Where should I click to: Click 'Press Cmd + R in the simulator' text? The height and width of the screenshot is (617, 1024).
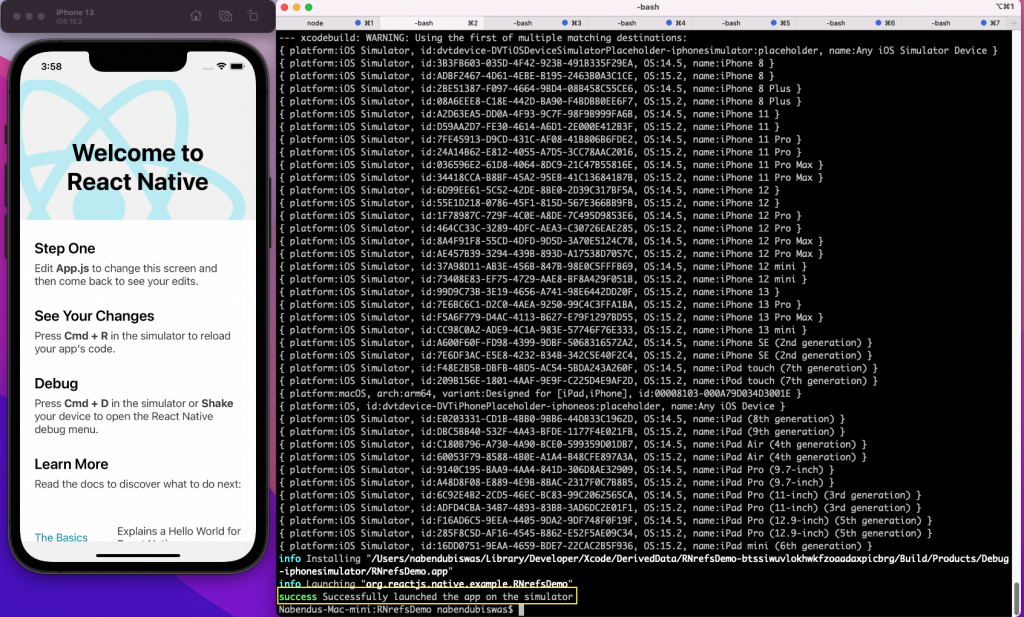click(x=133, y=342)
